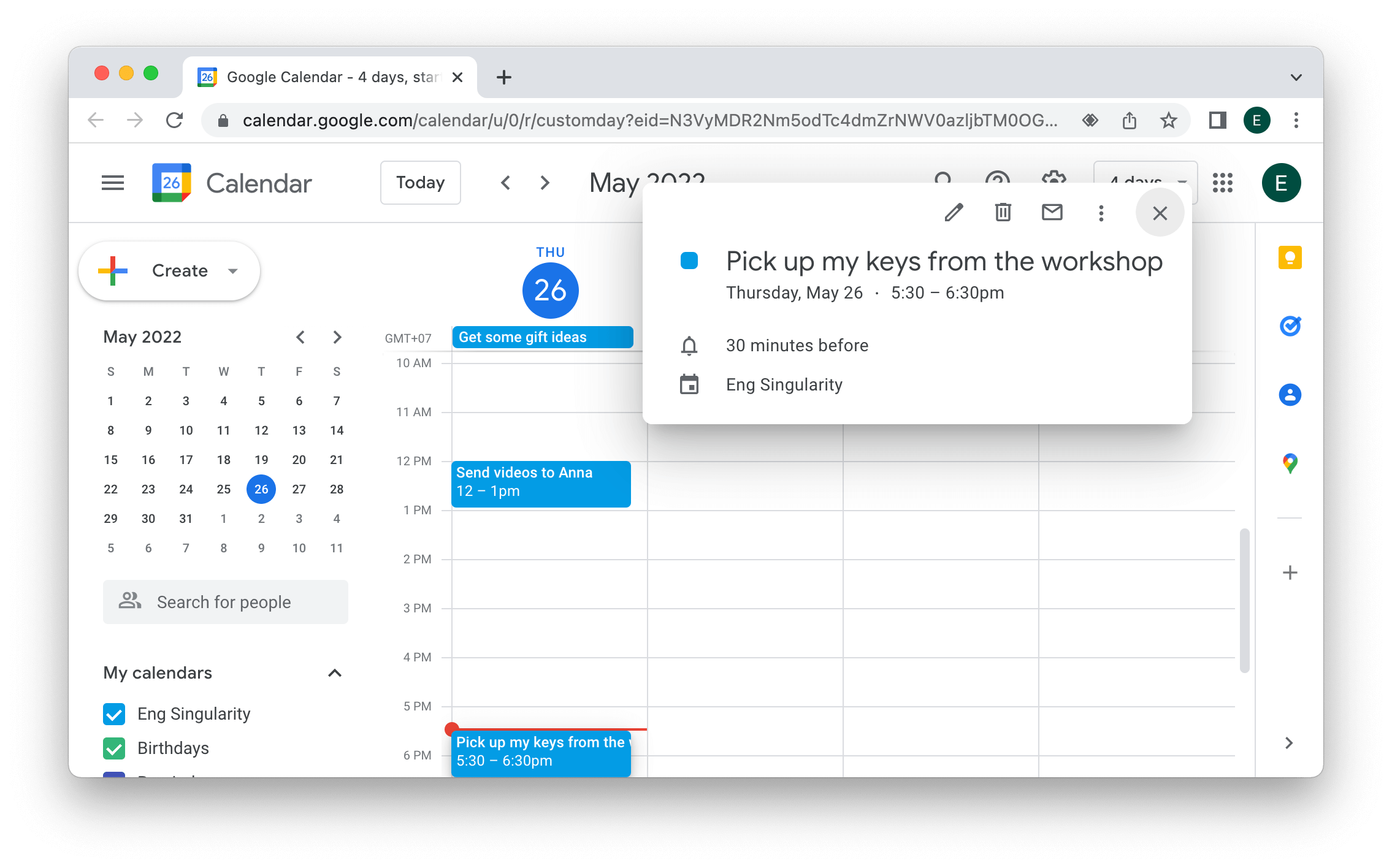Toggle the Birthdays calendar checkbox

pyautogui.click(x=114, y=748)
